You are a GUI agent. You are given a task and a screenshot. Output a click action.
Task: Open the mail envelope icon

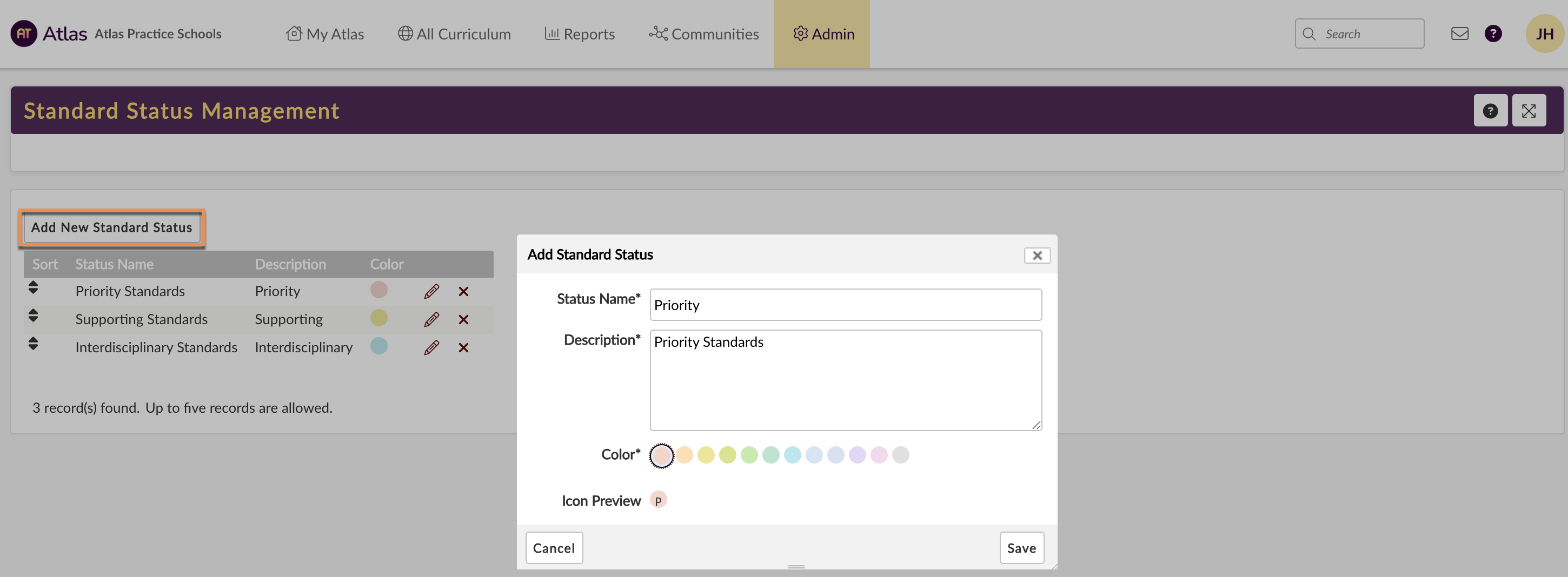pos(1459,33)
